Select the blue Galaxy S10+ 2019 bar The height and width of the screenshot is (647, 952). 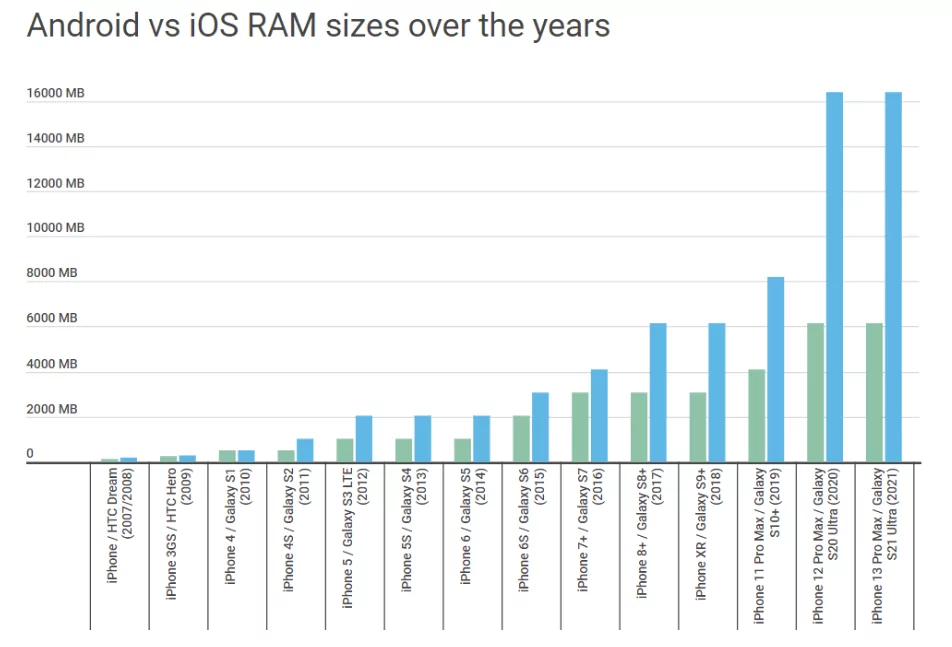(775, 370)
